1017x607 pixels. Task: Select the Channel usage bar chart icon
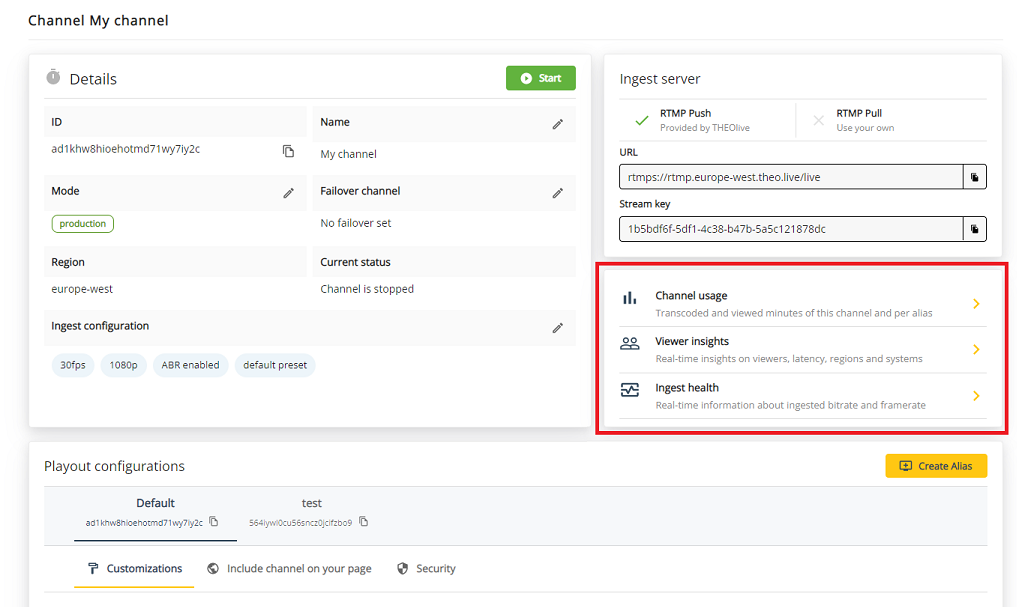click(x=629, y=297)
